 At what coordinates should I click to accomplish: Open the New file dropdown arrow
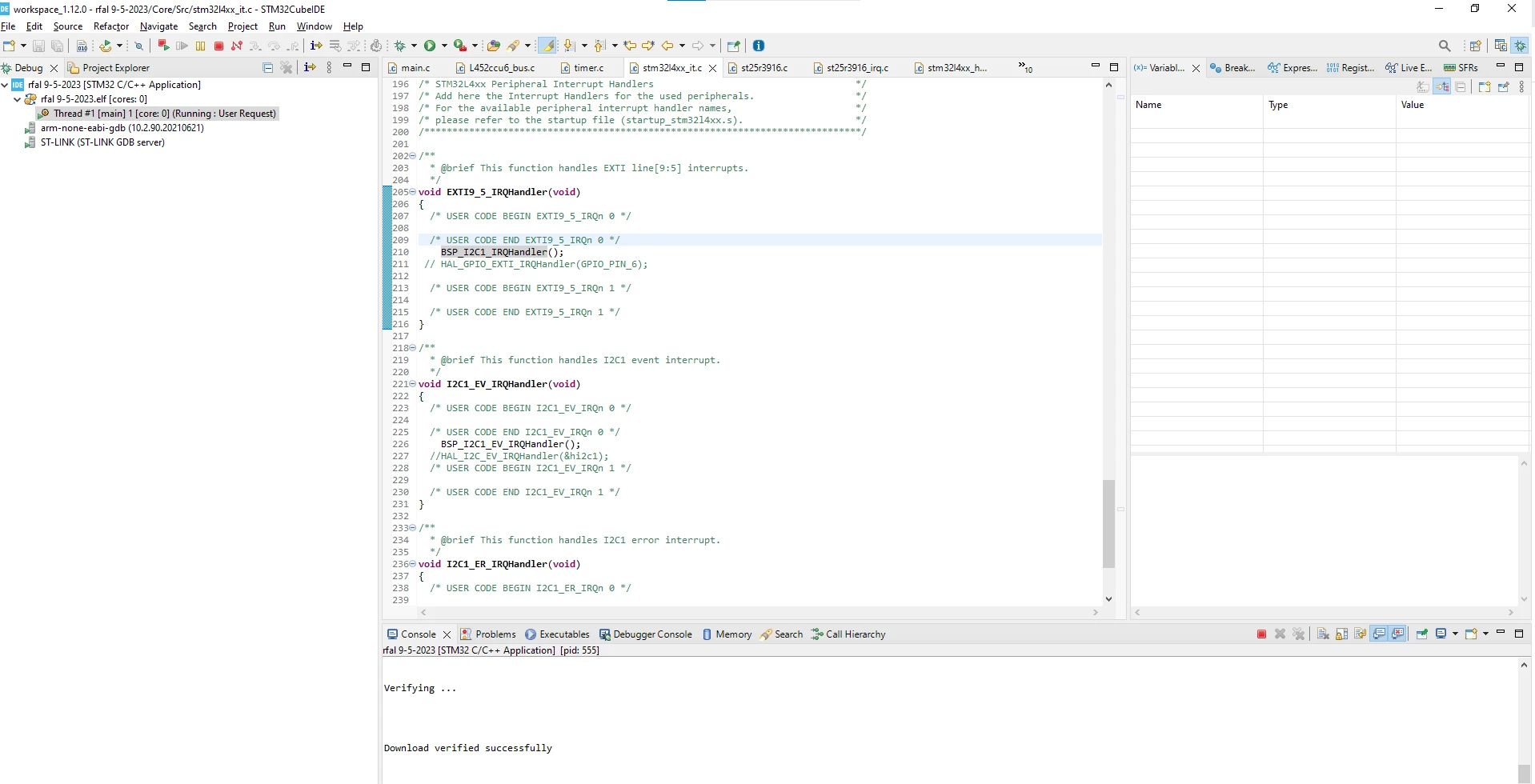[x=22, y=46]
